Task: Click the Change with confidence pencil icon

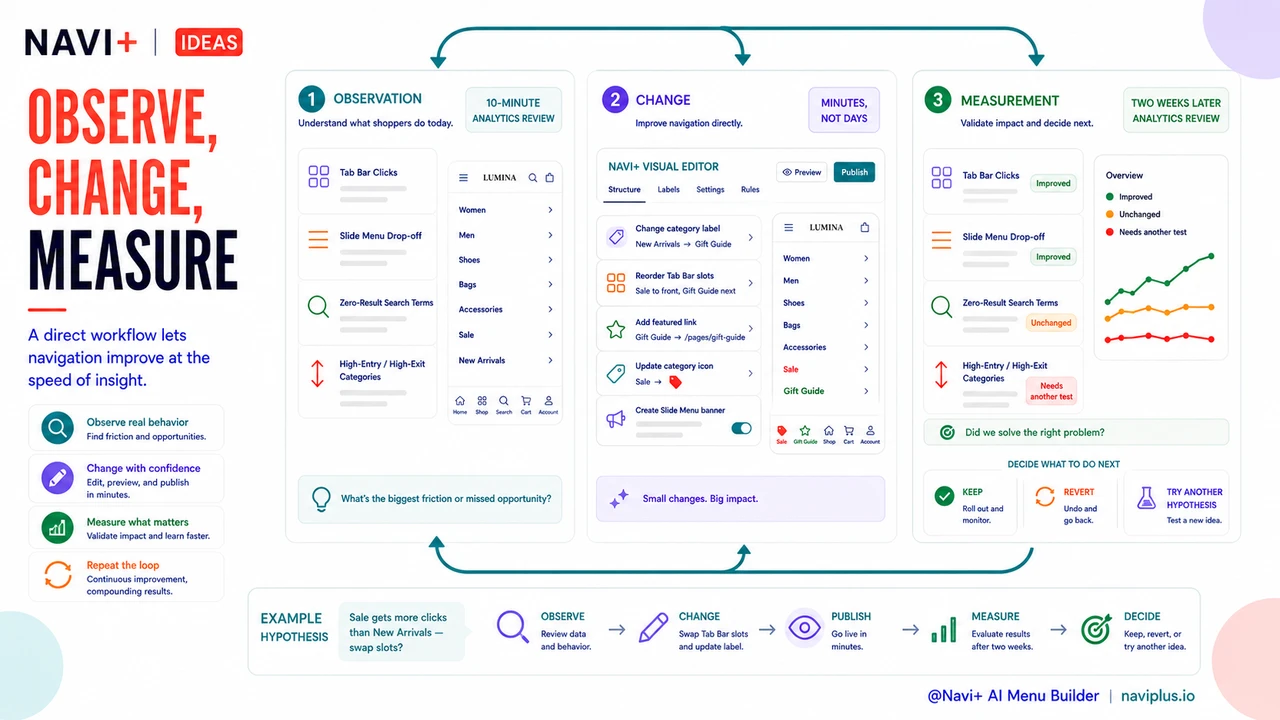Action: pos(58,477)
